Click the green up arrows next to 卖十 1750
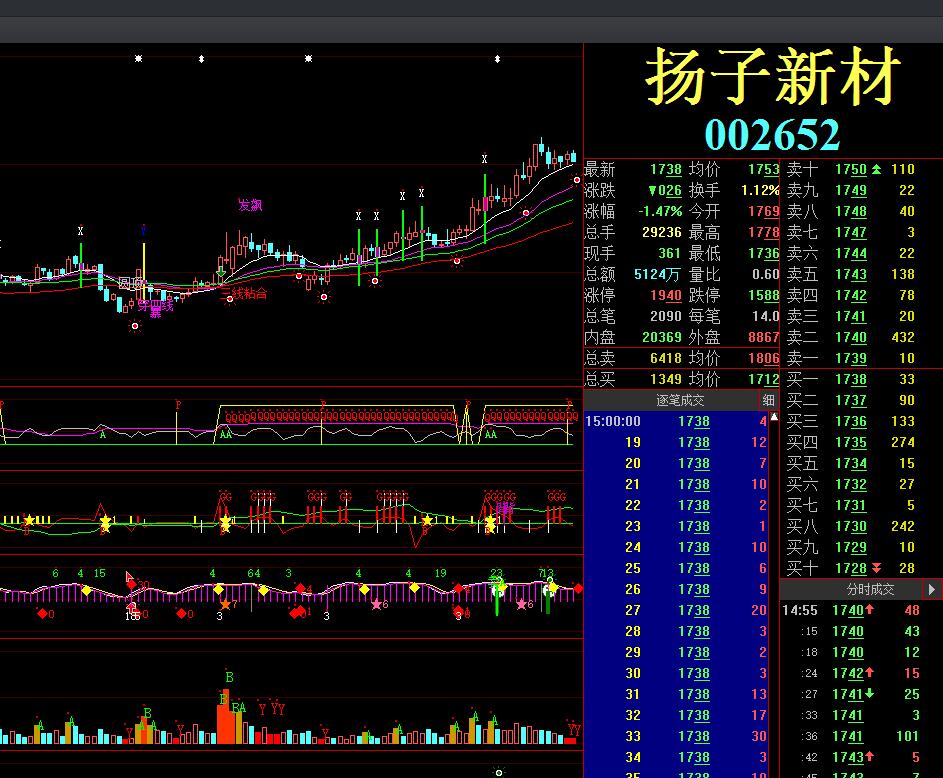Screen dimensions: 943x778 (x=876, y=170)
